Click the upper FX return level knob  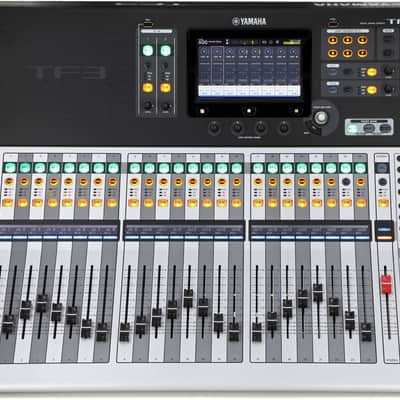point(388,71)
